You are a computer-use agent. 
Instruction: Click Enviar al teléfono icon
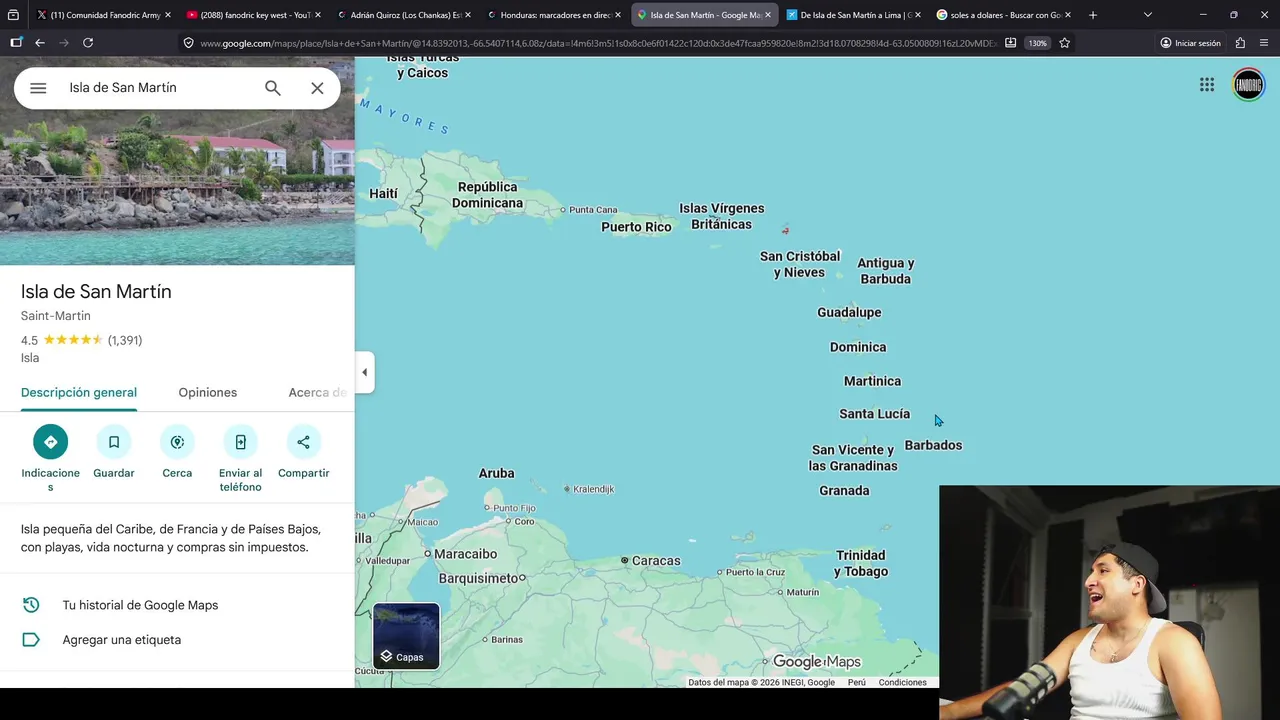point(240,442)
